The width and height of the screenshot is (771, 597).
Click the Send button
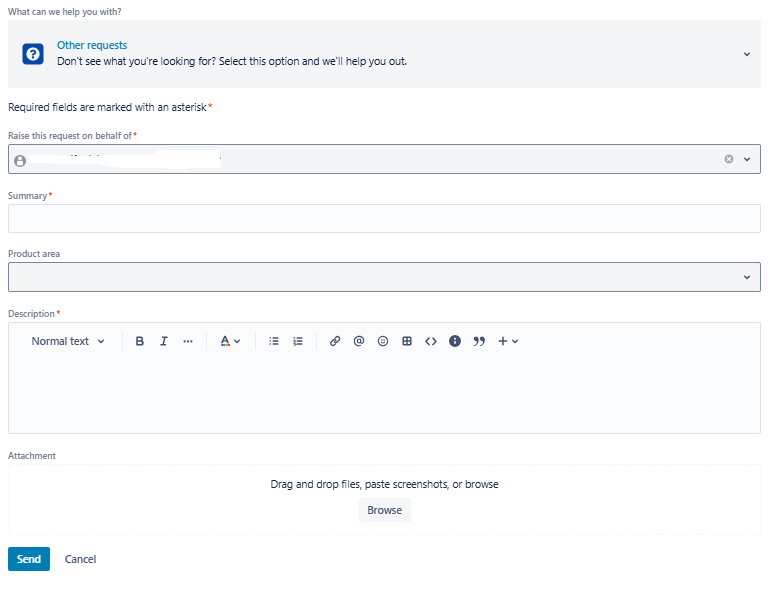[x=29, y=559]
